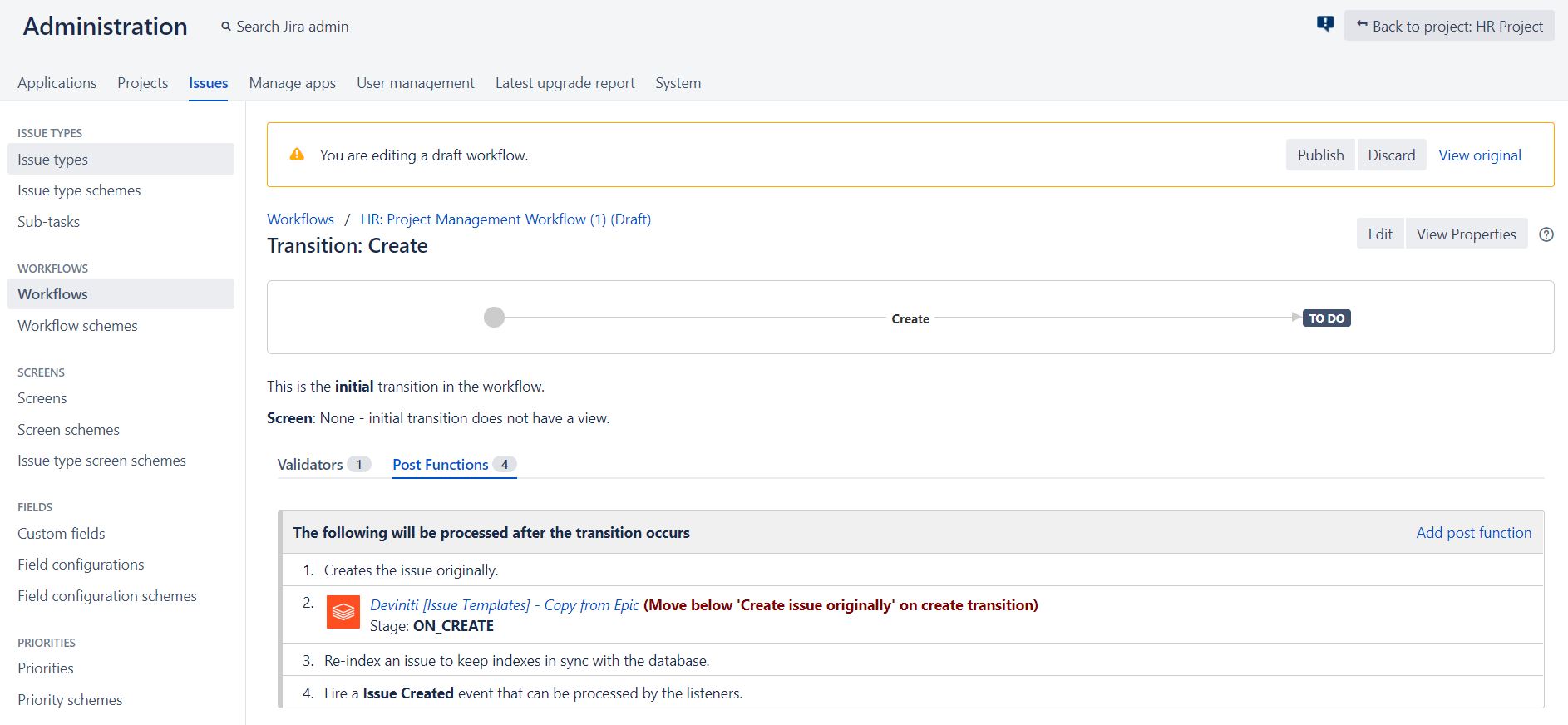Discard the draft workflow
1568x725 pixels.
pyautogui.click(x=1391, y=155)
